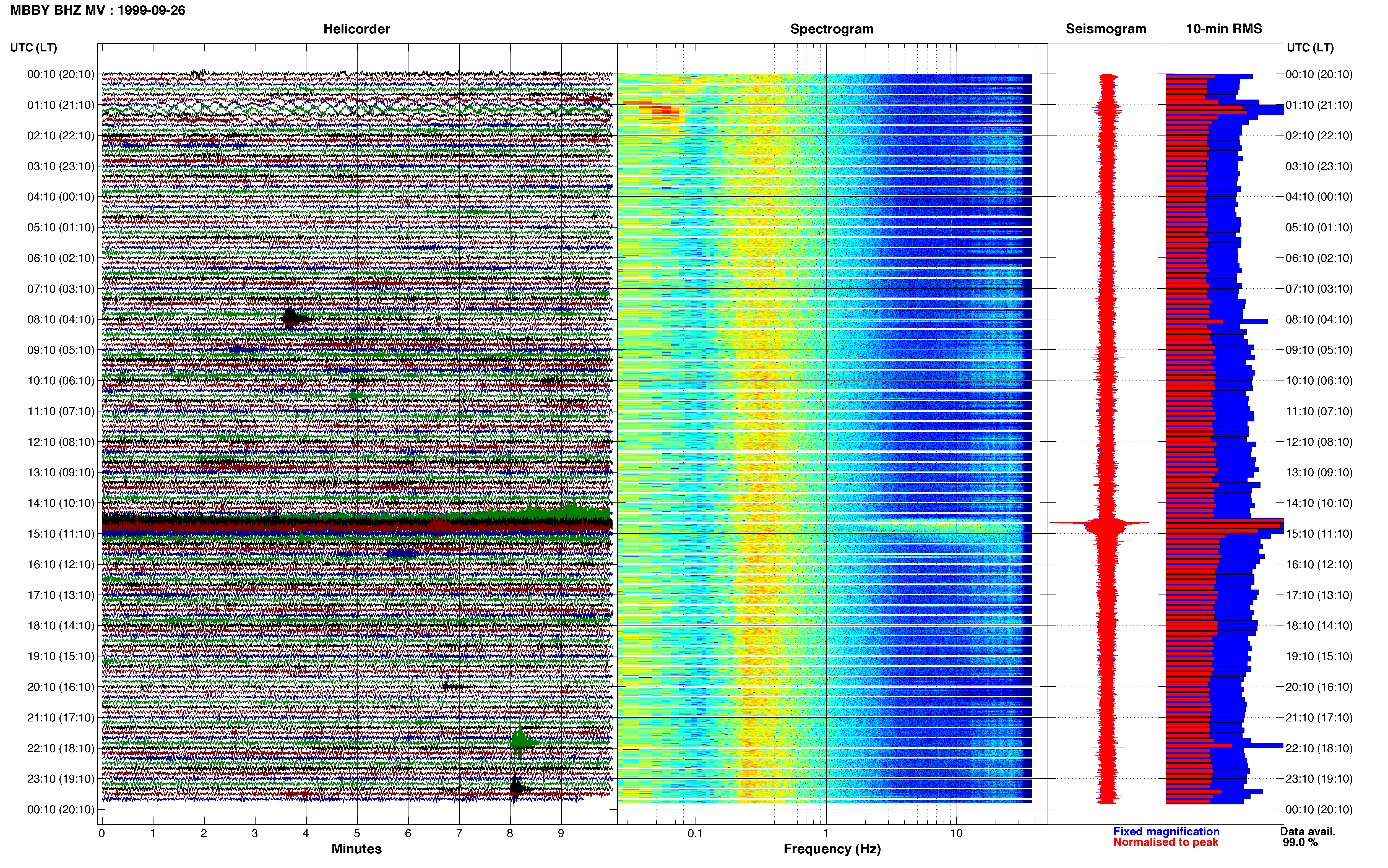Click the '99.0 %' data availability value
The height and width of the screenshot is (868, 1388).
(1300, 842)
